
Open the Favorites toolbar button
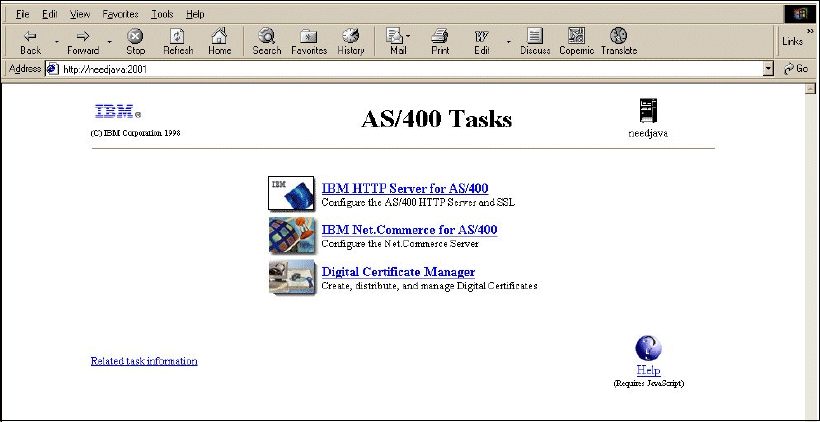309,42
